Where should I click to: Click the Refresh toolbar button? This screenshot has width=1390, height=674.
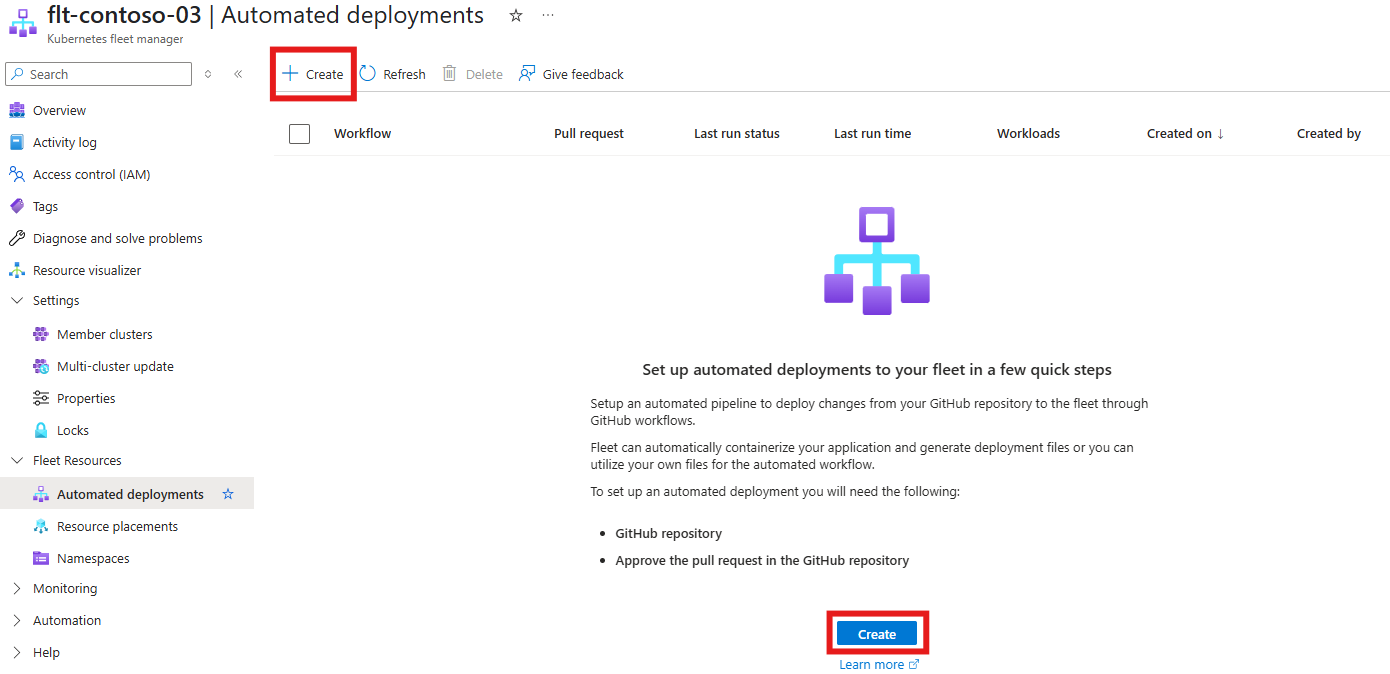(393, 74)
